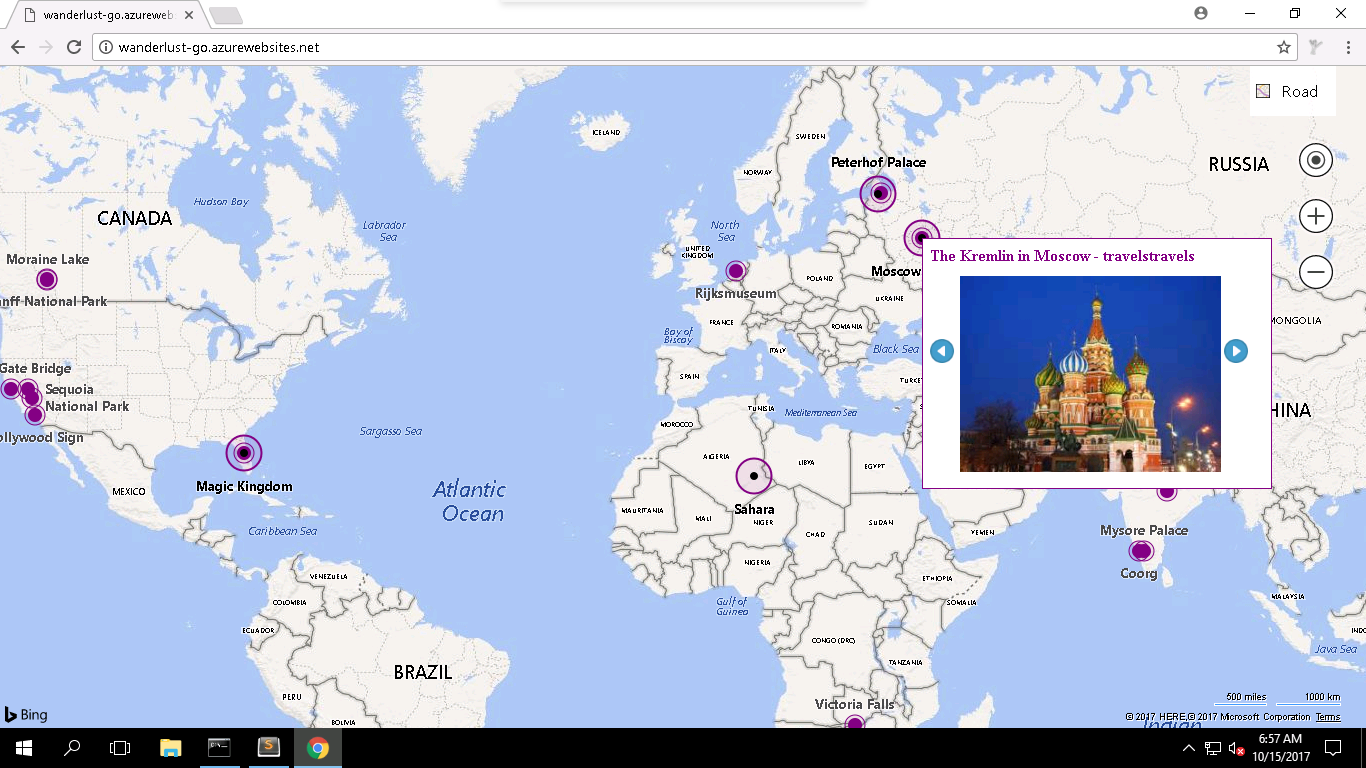Image resolution: width=1366 pixels, height=768 pixels.
Task: Click the browser back arrow
Action: coord(18,47)
